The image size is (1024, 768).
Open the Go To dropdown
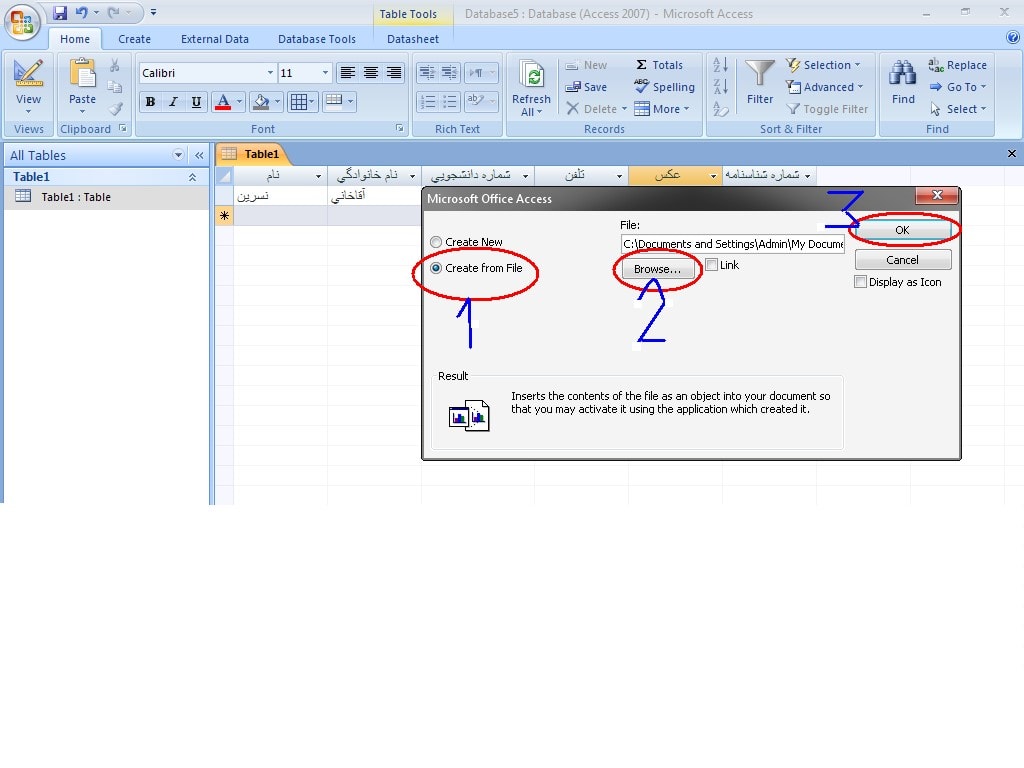click(x=957, y=87)
